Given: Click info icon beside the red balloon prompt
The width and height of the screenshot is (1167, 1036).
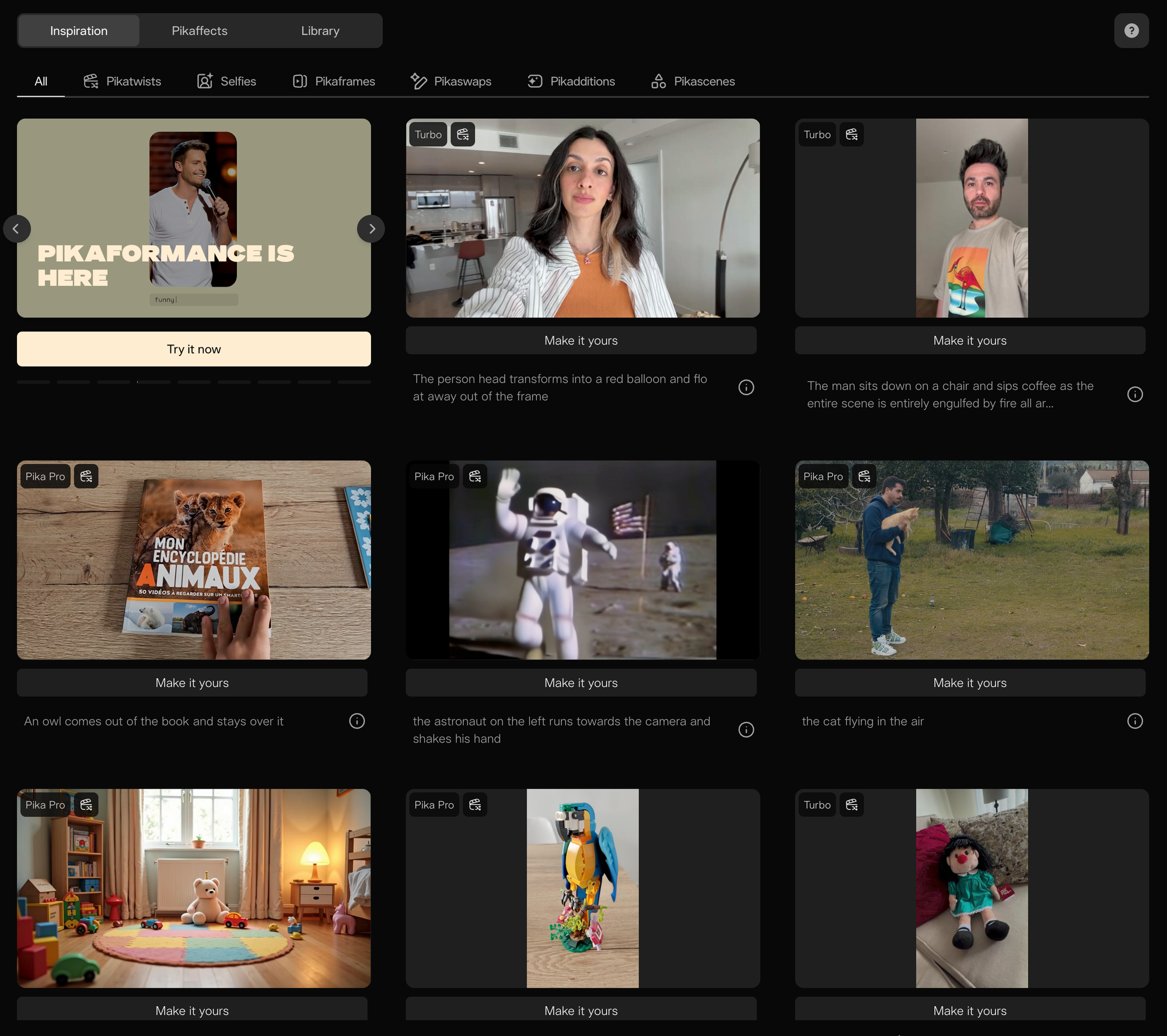Looking at the screenshot, I should [x=746, y=387].
